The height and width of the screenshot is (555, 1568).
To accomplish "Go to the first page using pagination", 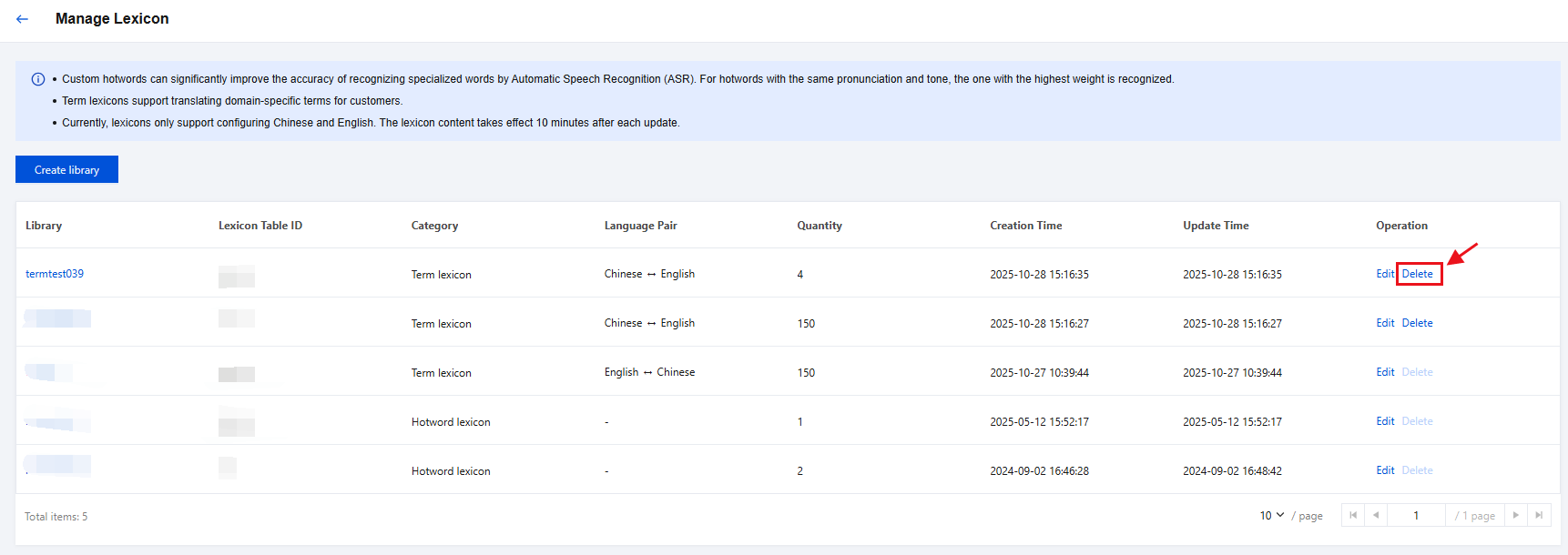I will pos(1352,515).
